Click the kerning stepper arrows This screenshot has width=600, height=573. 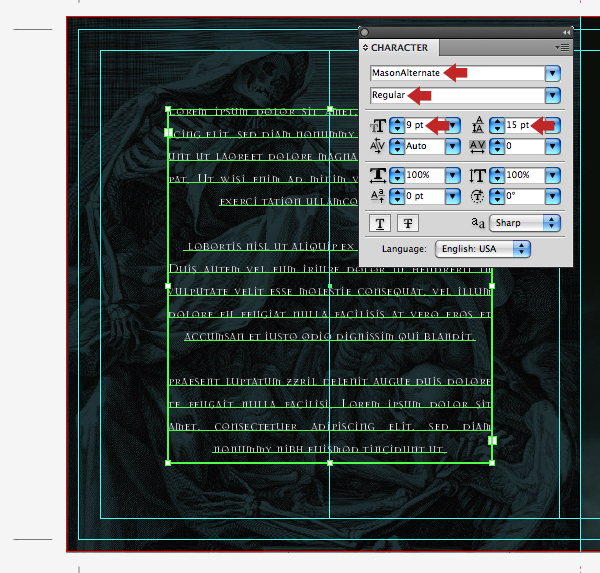pyautogui.click(x=397, y=146)
